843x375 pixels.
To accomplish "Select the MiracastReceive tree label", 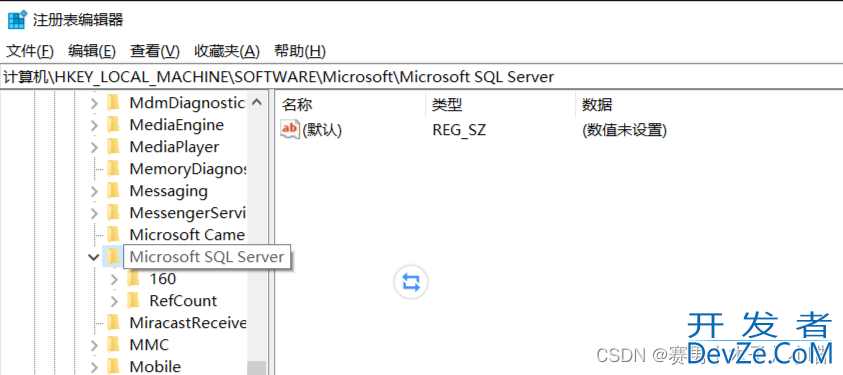I will click(188, 323).
